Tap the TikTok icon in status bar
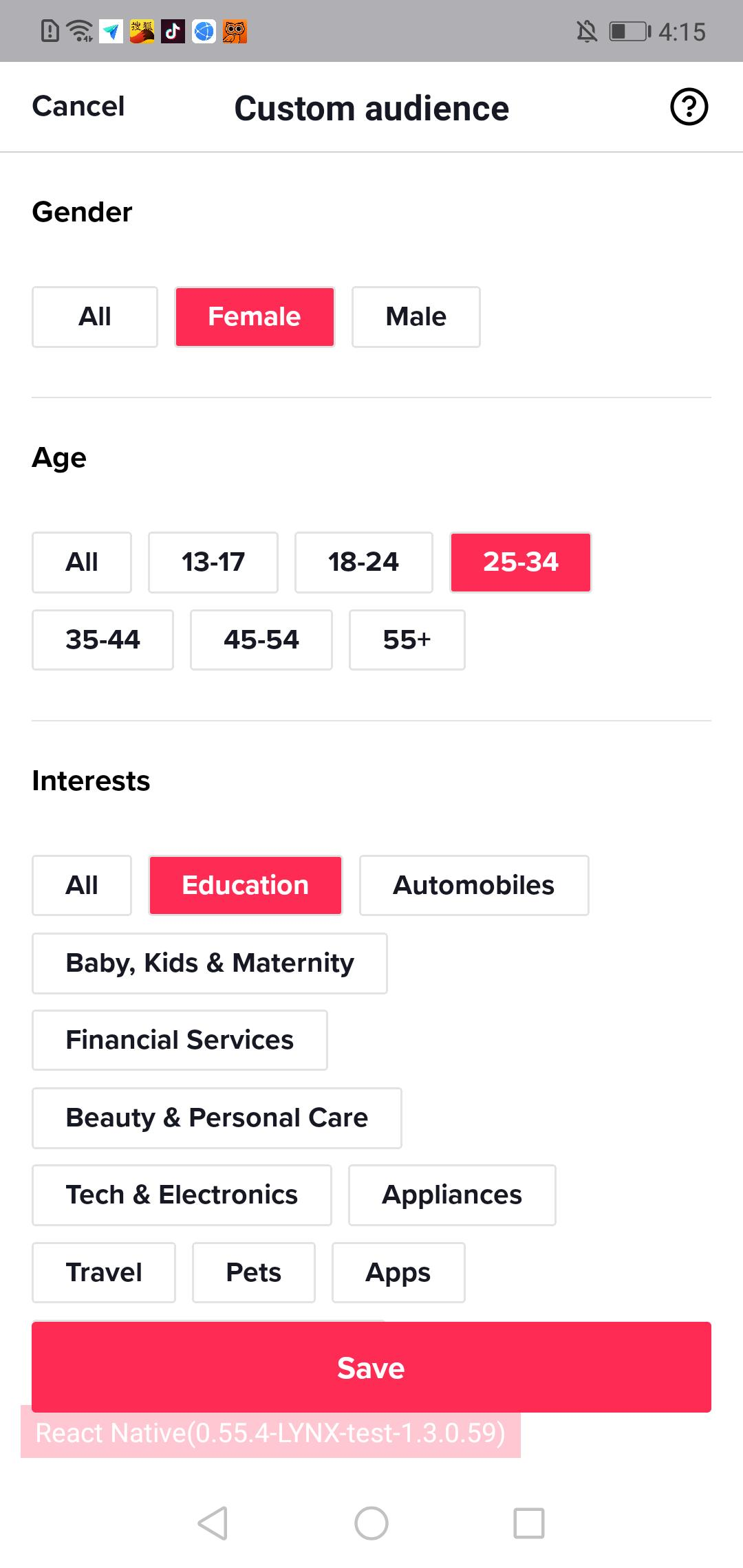 click(173, 32)
